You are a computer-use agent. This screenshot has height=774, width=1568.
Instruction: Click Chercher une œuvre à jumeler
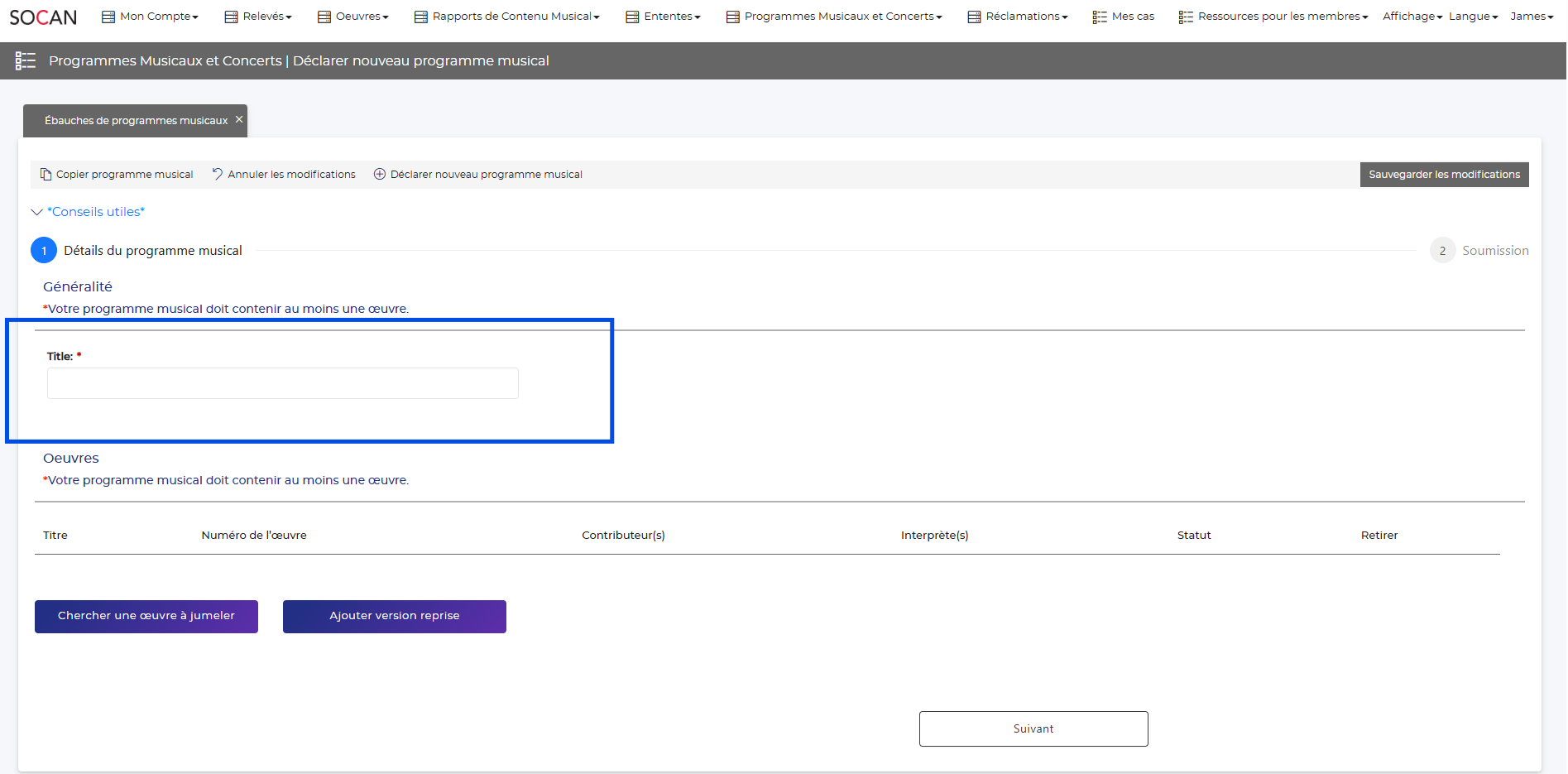coord(146,616)
